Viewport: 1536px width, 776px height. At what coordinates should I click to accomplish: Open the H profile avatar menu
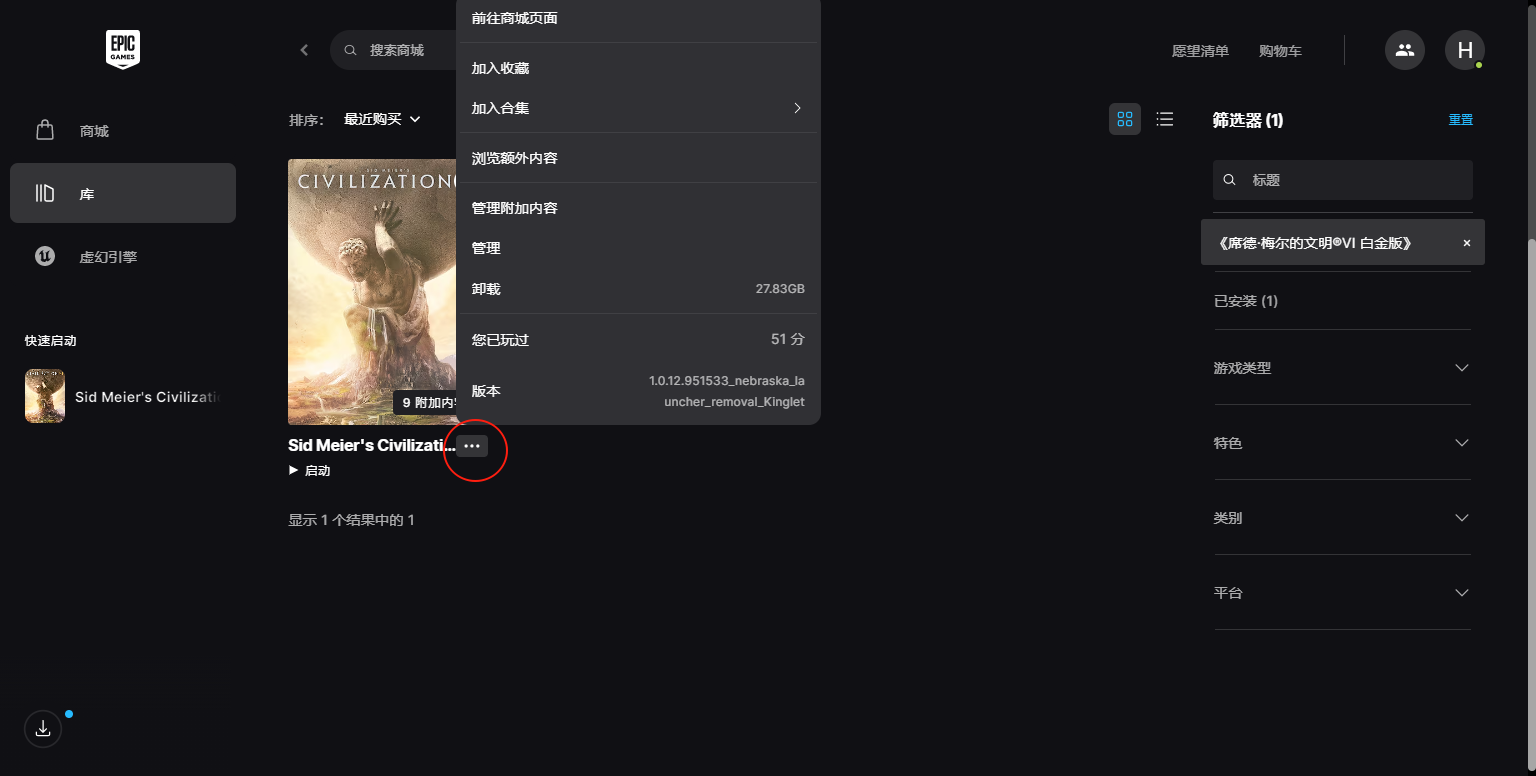click(x=1465, y=50)
